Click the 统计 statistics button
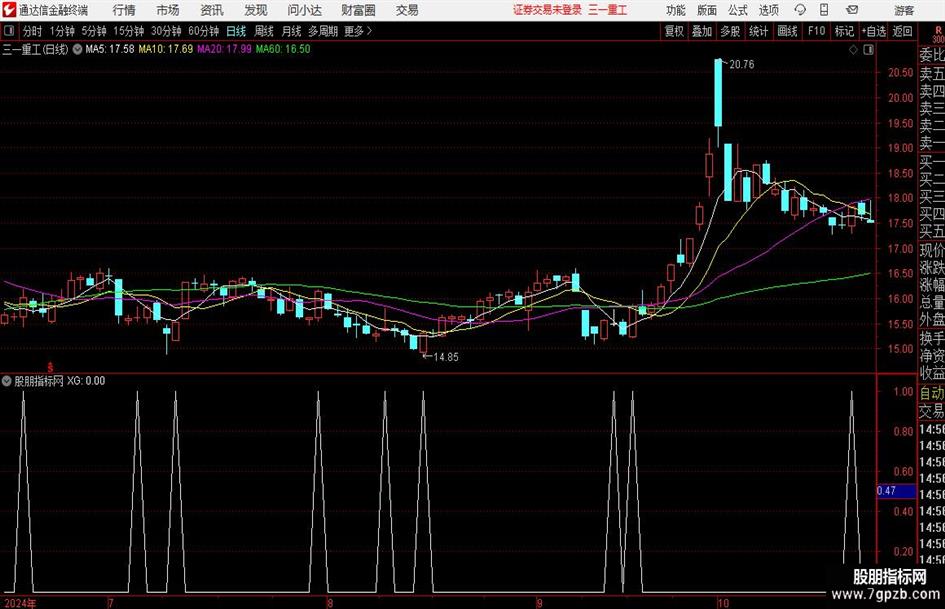 [758, 31]
